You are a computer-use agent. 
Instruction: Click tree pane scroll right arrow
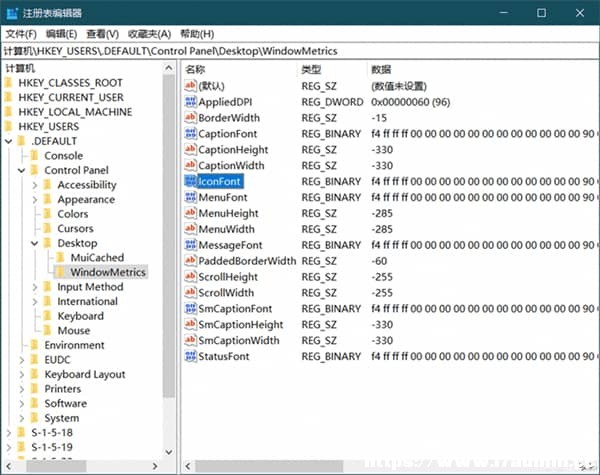point(155,466)
